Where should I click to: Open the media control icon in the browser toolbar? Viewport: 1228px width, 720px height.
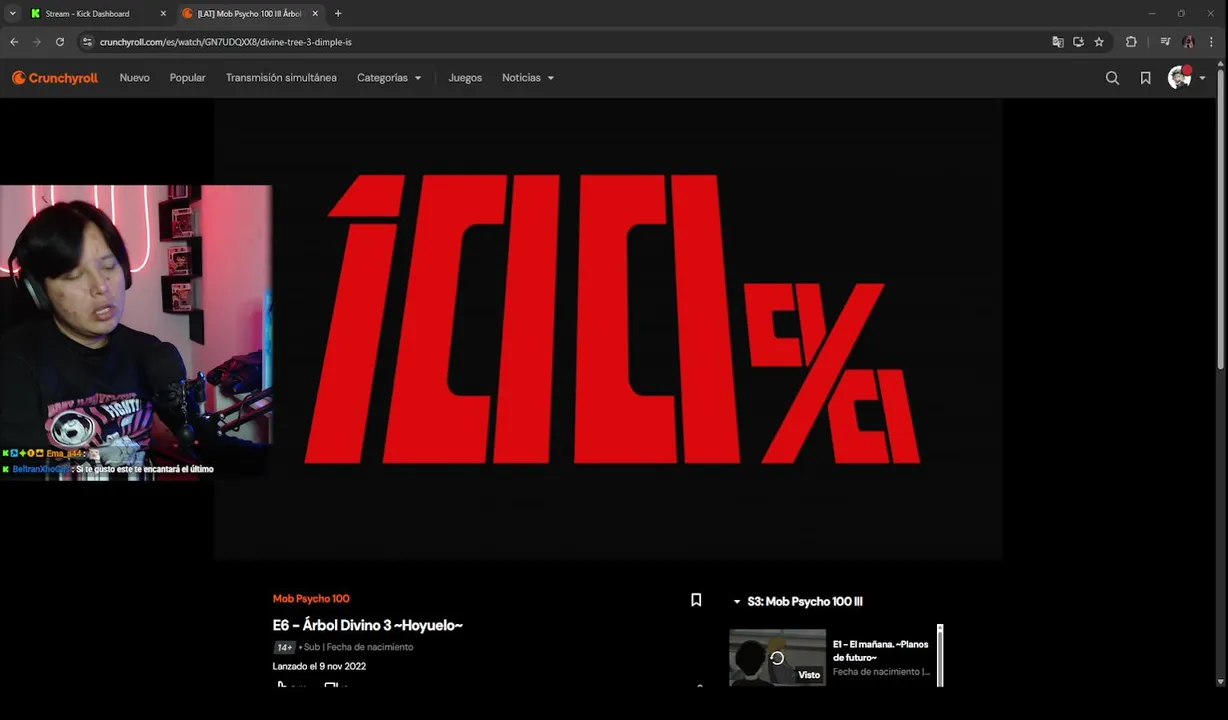click(1165, 42)
